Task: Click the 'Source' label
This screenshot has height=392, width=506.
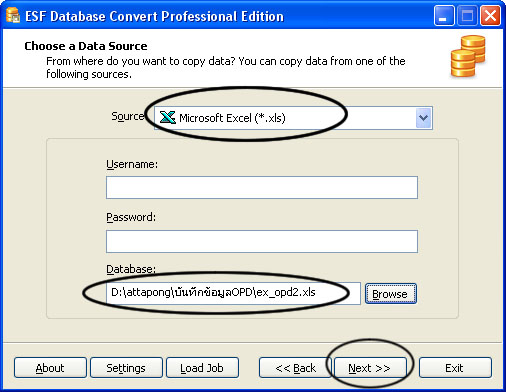Action: [128, 116]
